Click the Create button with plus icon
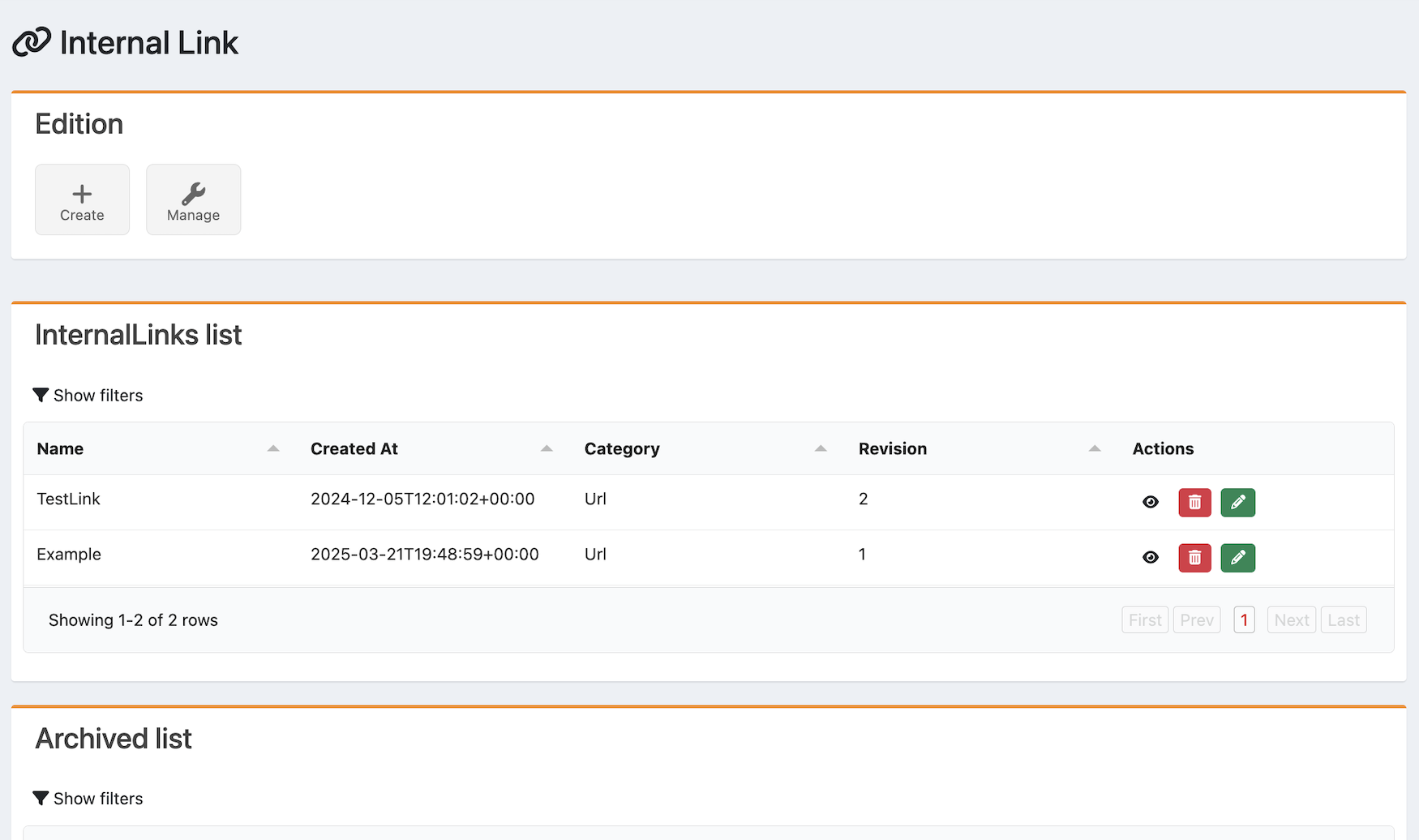The image size is (1419, 840). [82, 199]
